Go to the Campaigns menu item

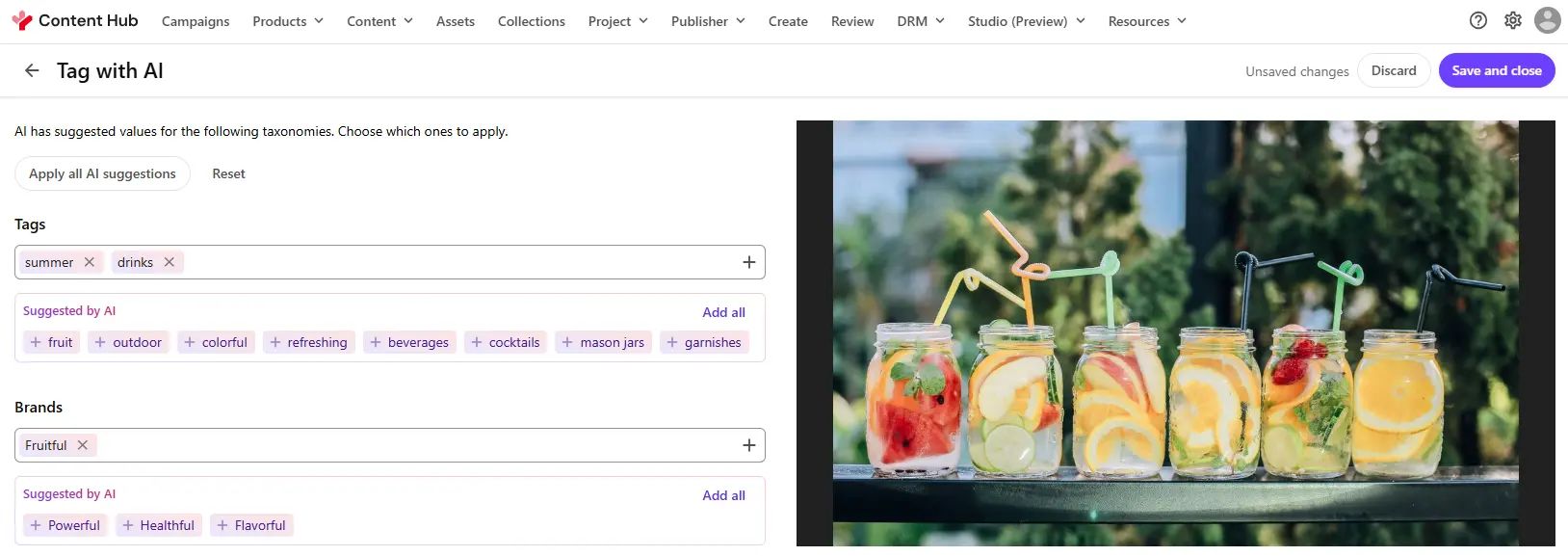click(196, 21)
